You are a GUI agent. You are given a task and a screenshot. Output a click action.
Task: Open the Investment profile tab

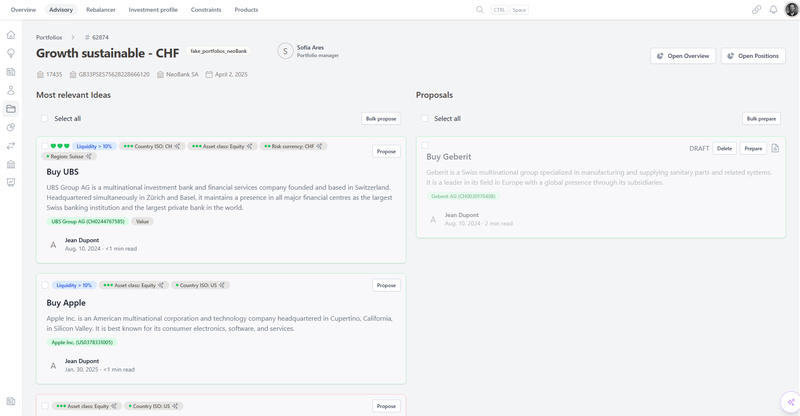click(153, 10)
